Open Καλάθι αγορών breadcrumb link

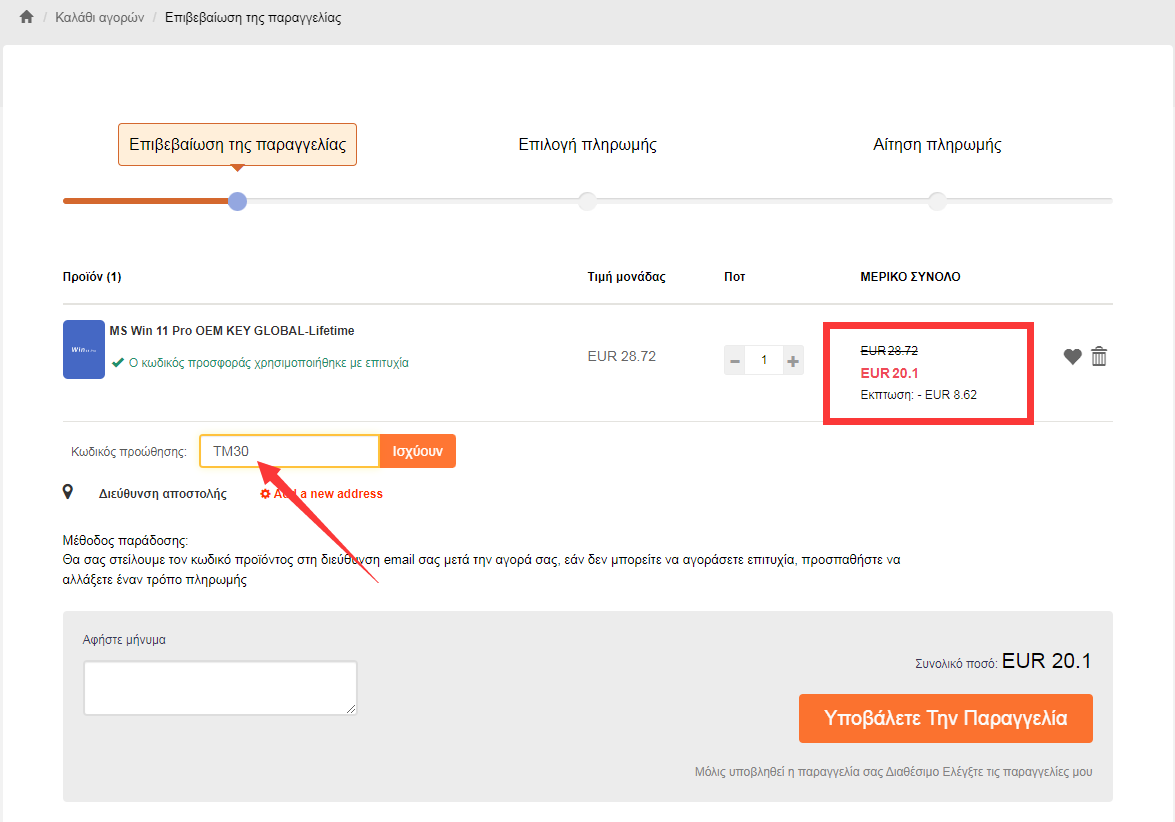100,18
